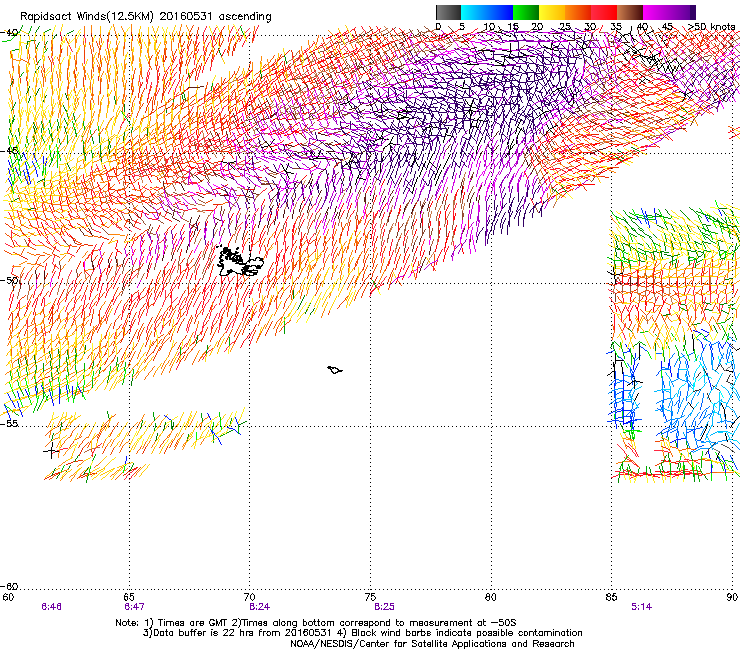Click the 'Note: 1) Times are GMT' footnote line
Image resolution: width=740 pixels, height=650 pixels.
(x=316, y=623)
